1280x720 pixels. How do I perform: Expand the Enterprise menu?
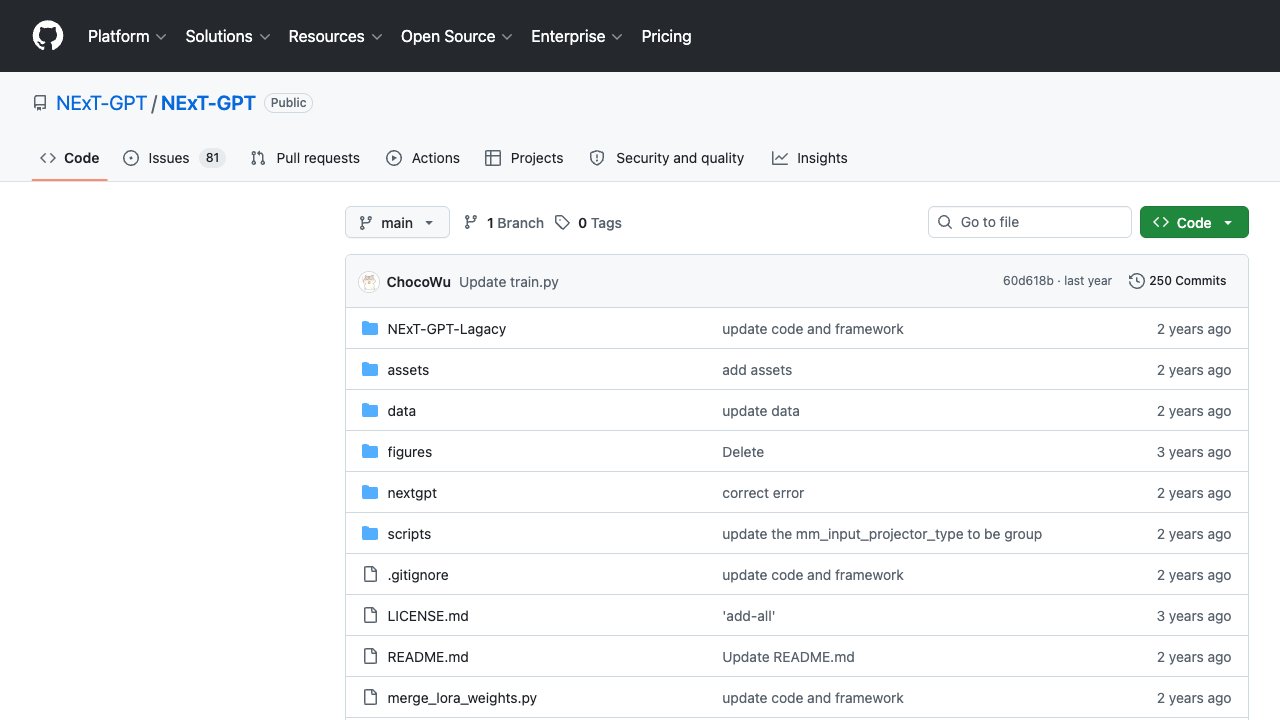click(577, 36)
